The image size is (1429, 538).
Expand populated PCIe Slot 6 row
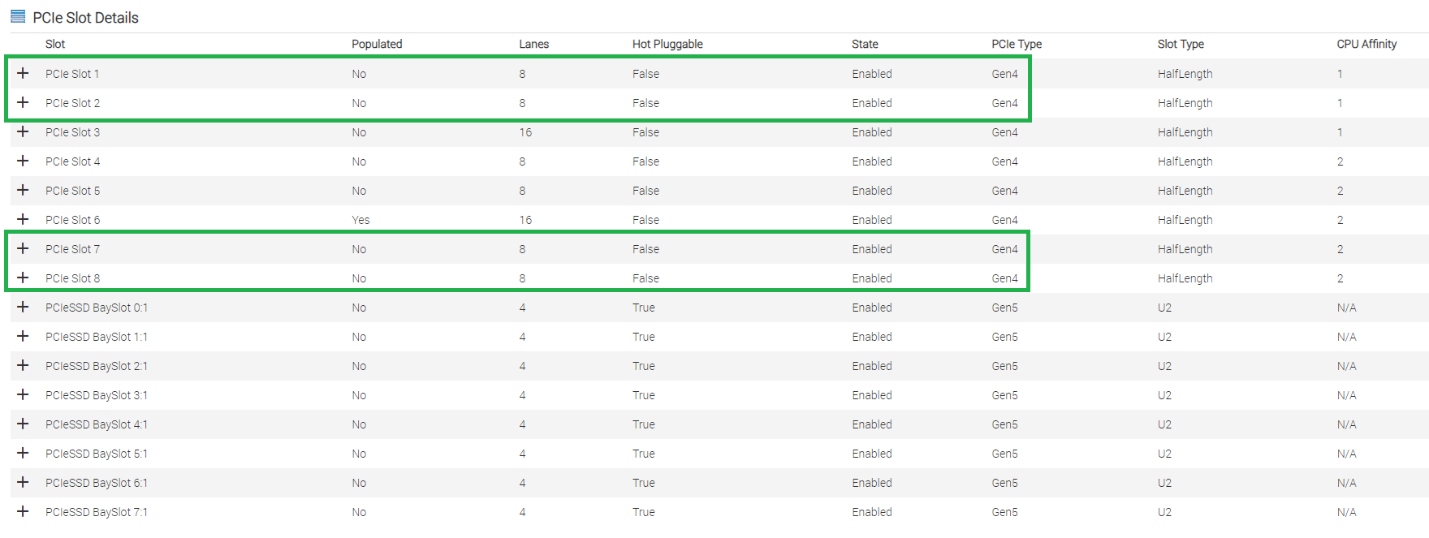[23, 220]
